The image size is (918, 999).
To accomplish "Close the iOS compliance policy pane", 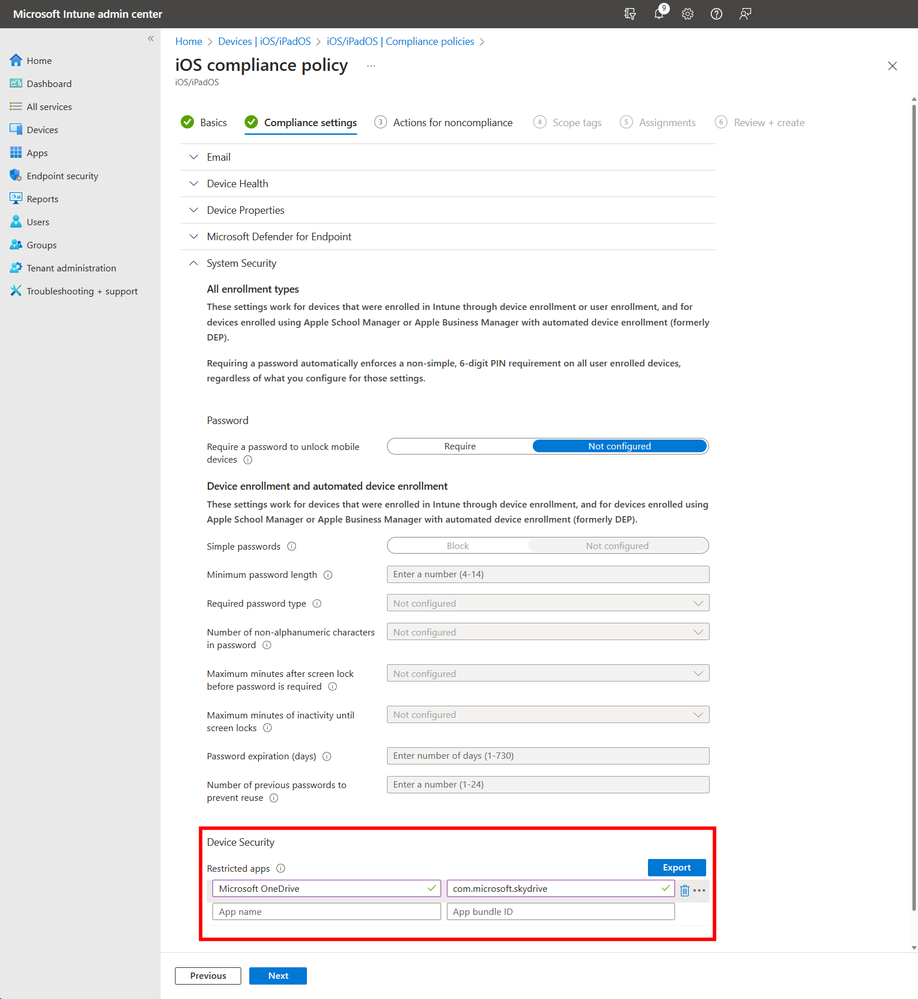I will coord(892,66).
